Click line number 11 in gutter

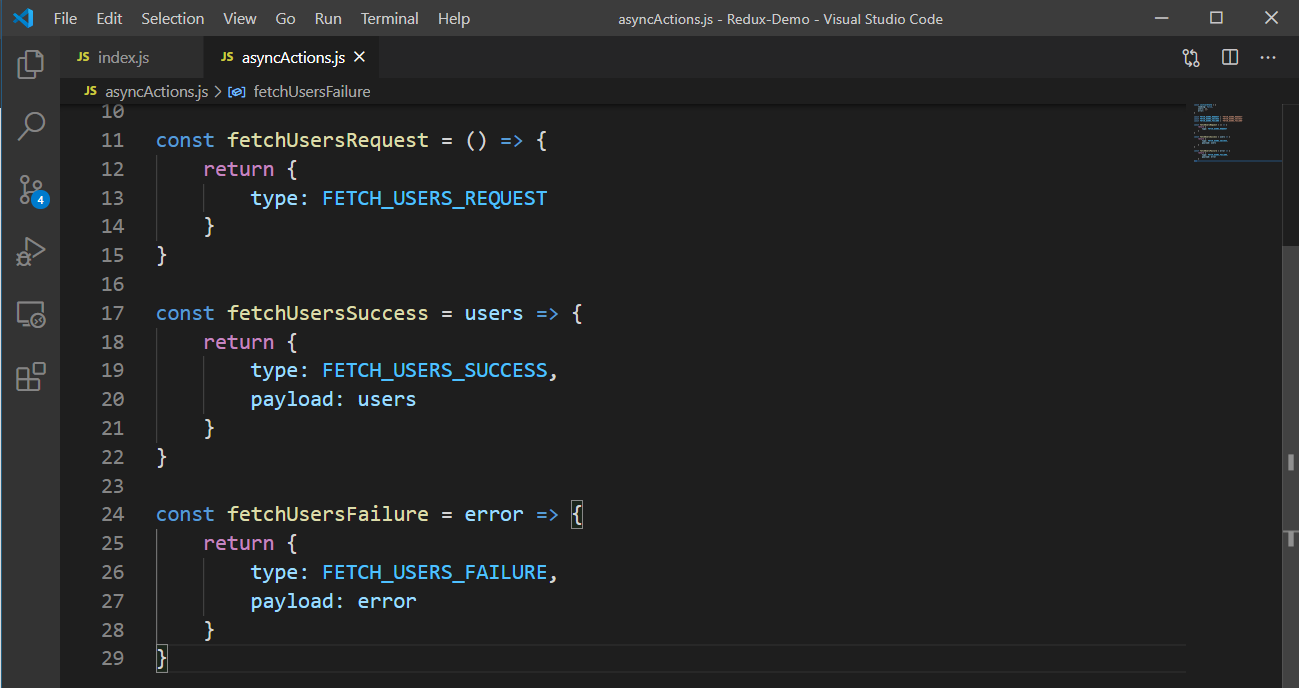point(113,140)
